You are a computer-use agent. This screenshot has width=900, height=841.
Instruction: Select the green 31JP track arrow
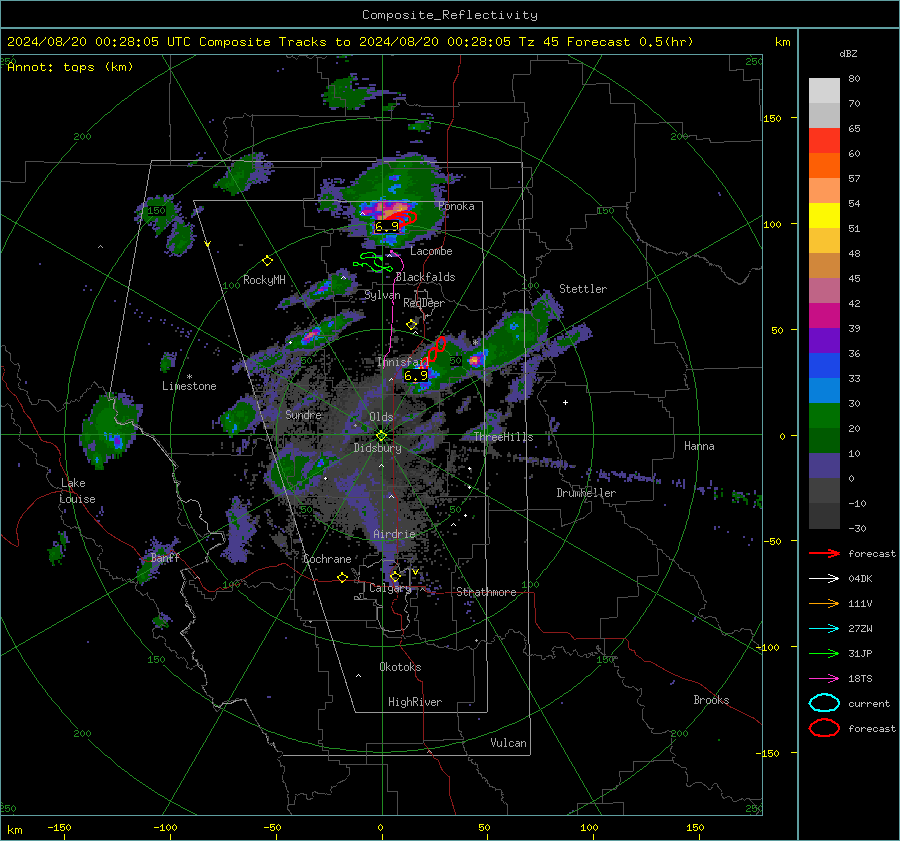tap(824, 653)
